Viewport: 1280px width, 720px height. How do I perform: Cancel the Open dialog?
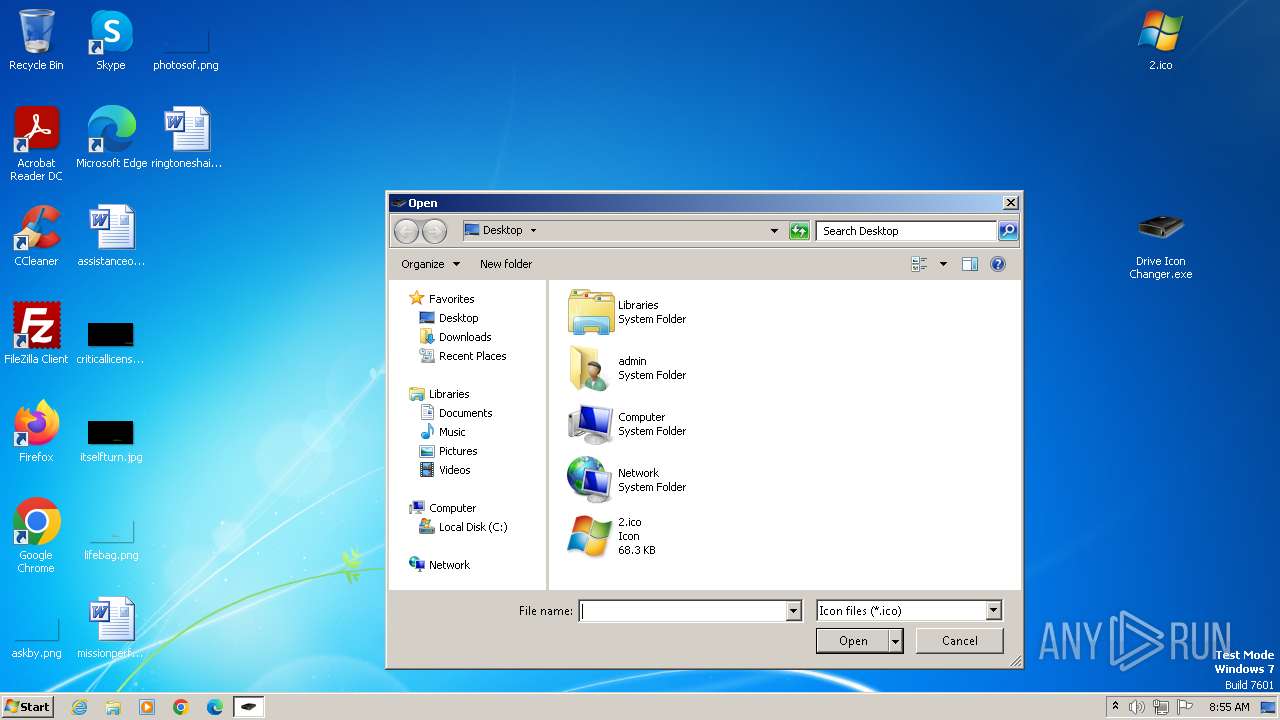[960, 641]
